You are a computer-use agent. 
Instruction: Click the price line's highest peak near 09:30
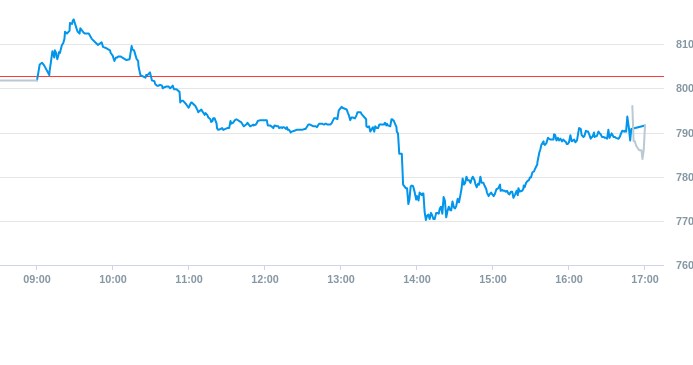[73, 20]
